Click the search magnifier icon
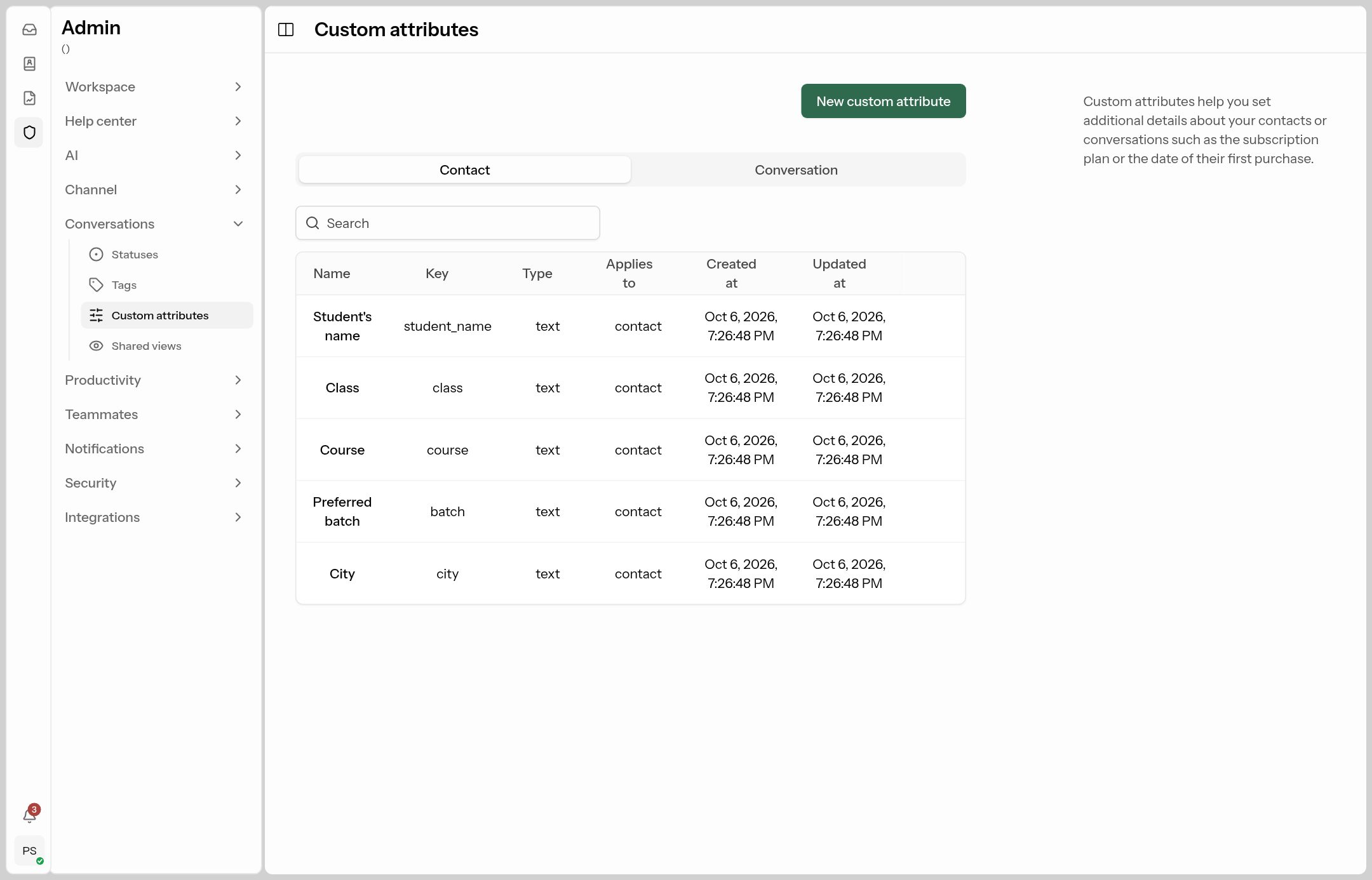Viewport: 1372px width, 880px height. [313, 223]
